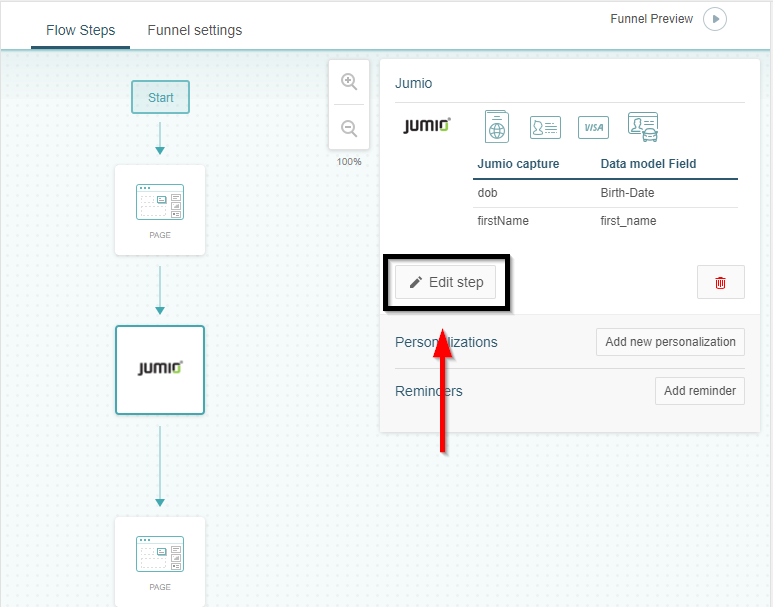
Task: Click the Add reminder button
Action: point(700,391)
